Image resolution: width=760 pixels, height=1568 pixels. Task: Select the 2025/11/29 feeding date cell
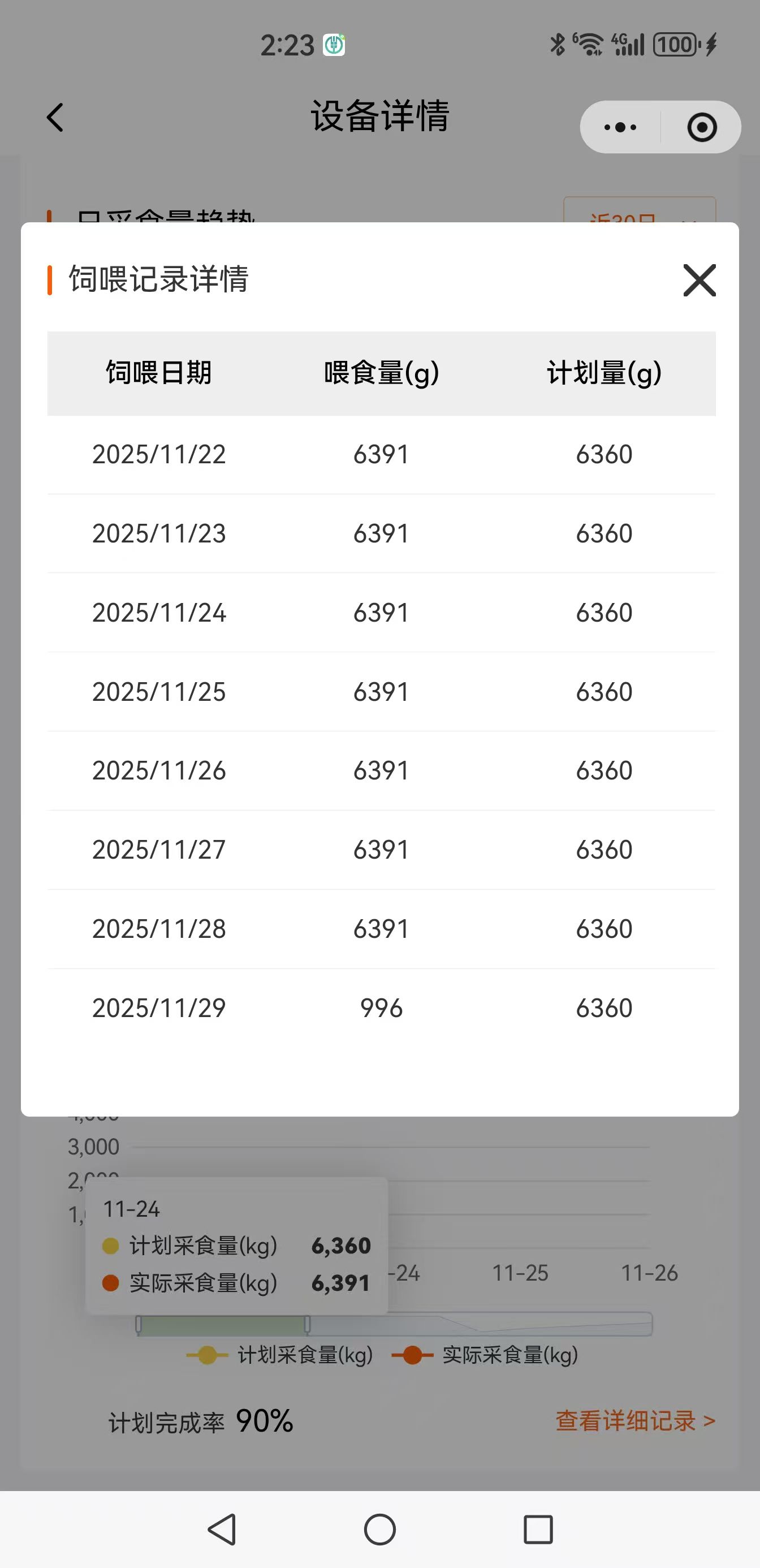click(x=159, y=1009)
